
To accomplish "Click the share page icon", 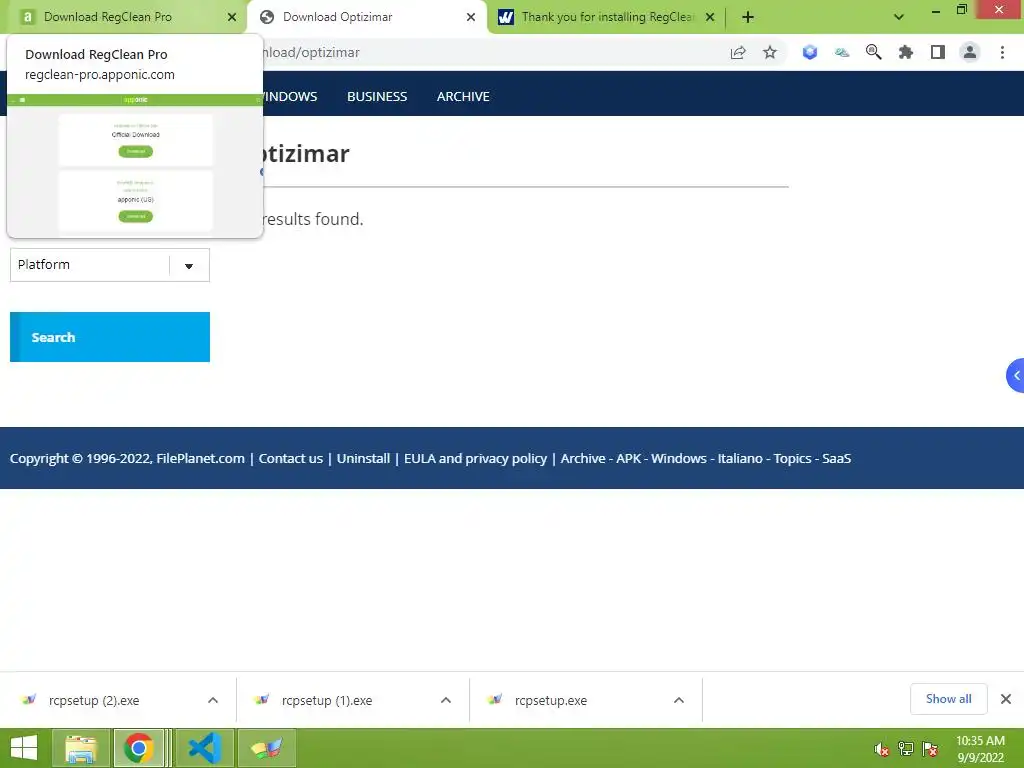I will [738, 52].
